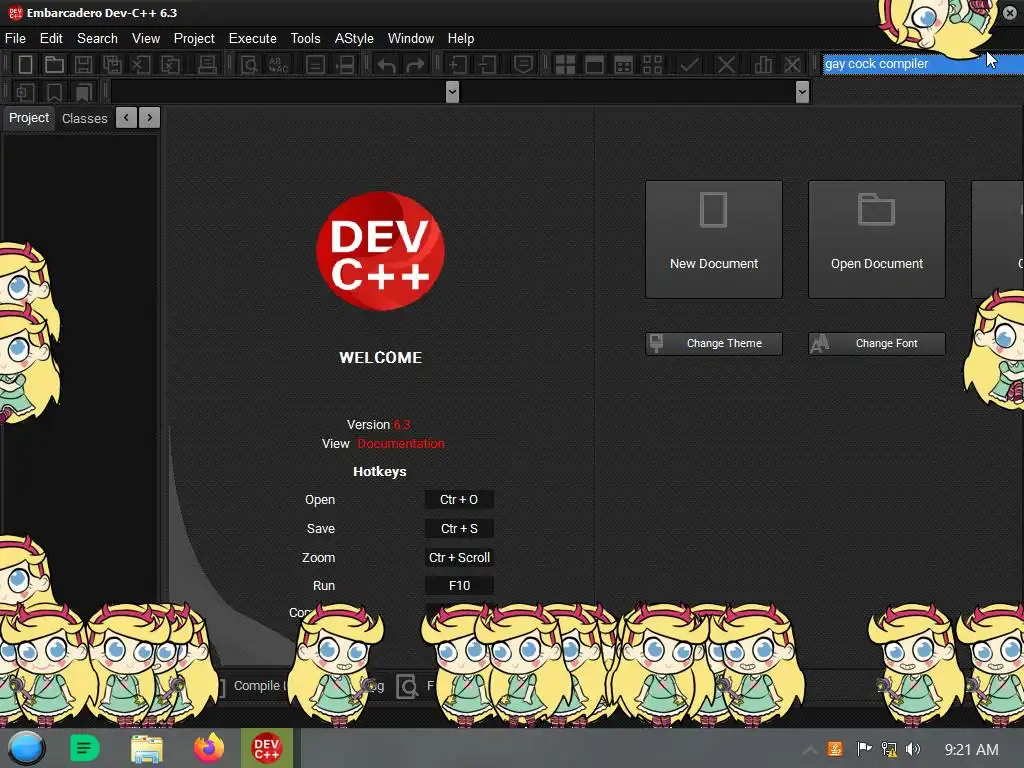This screenshot has width=1024, height=768.
Task: Open the Help menu
Action: [x=460, y=39]
